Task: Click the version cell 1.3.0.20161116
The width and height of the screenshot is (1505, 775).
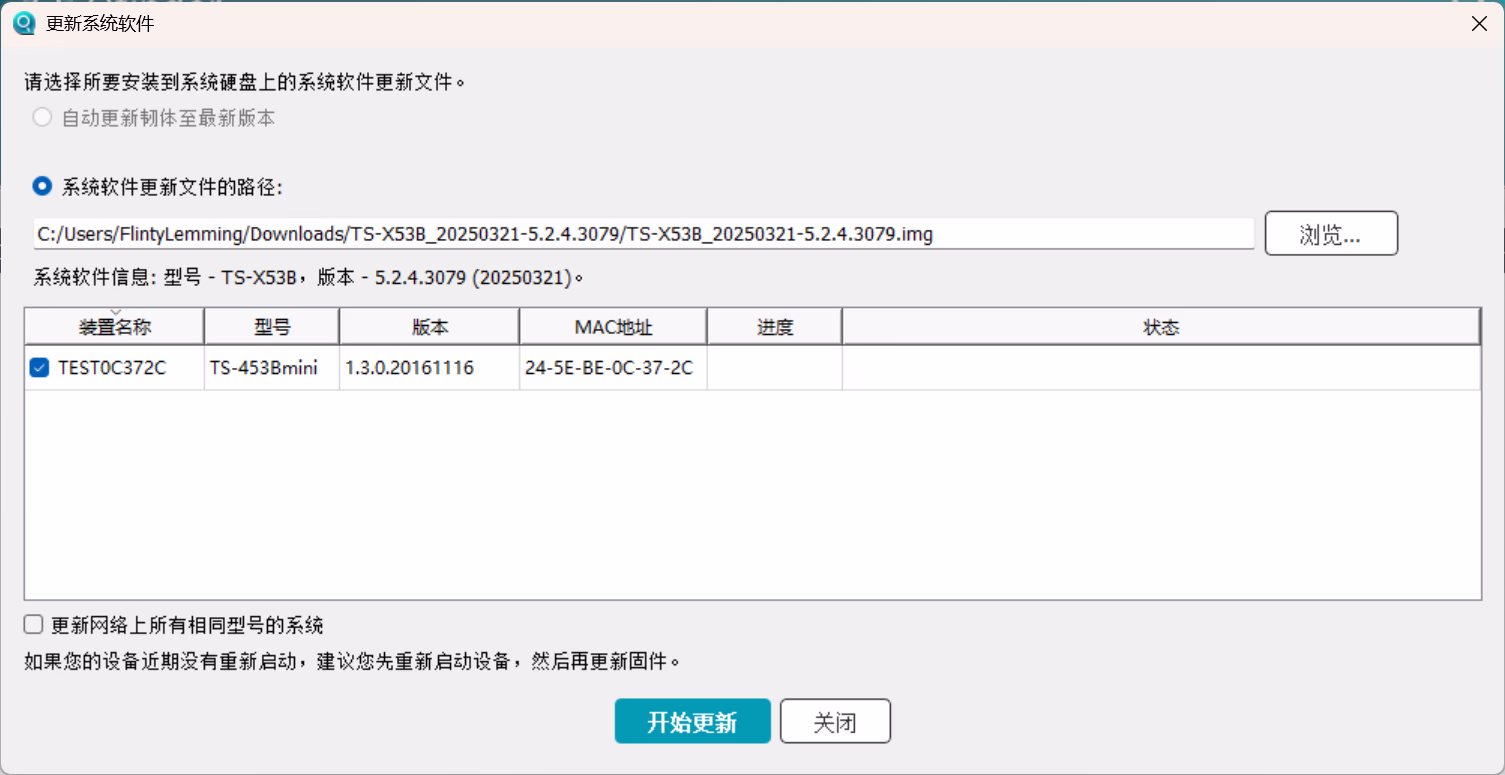Action: [x=410, y=368]
